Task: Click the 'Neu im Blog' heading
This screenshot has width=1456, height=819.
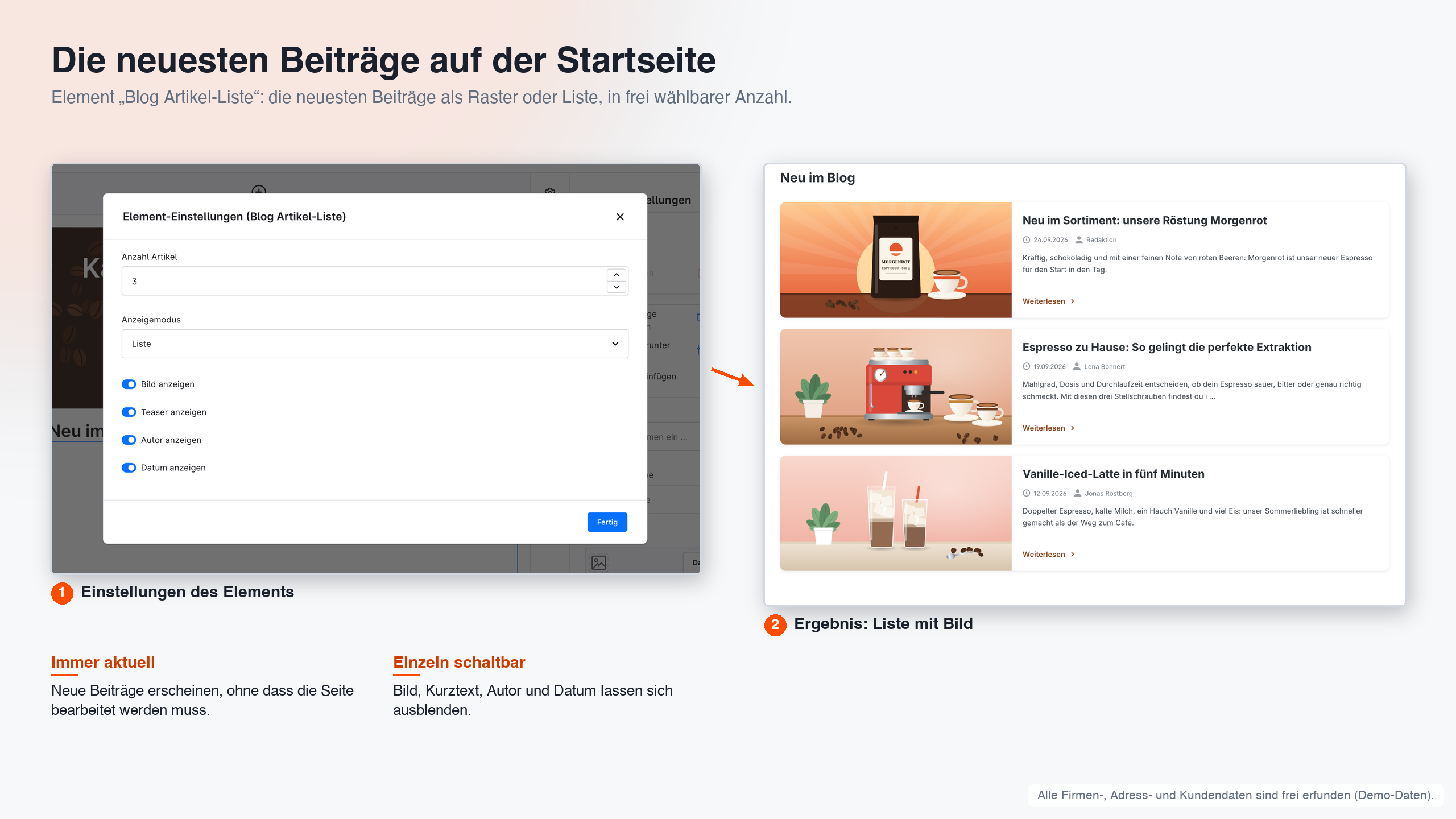Action: [817, 178]
